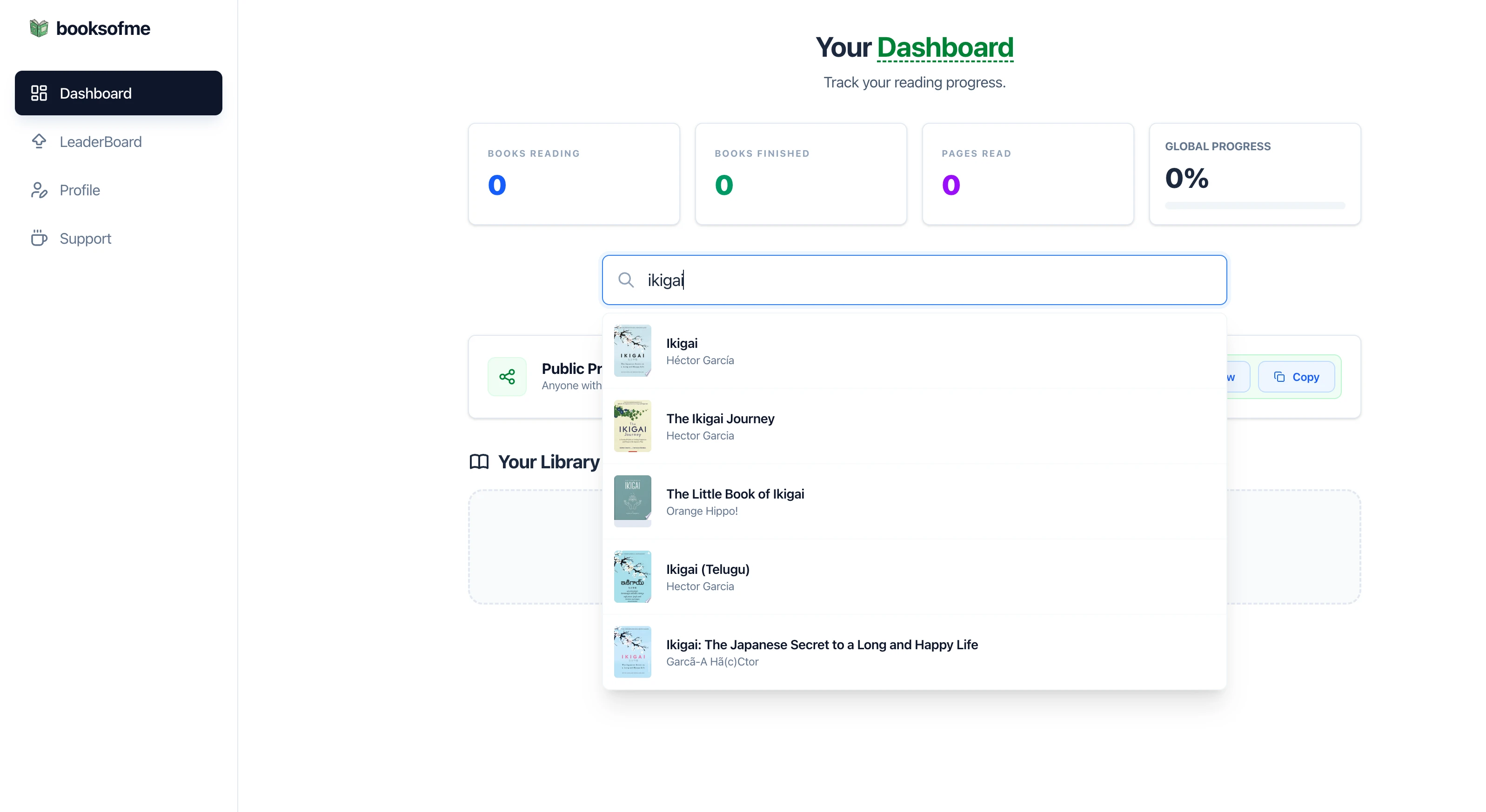Open LeaderBoard from the sidebar
This screenshot has height=812, width=1486.
(x=100, y=141)
